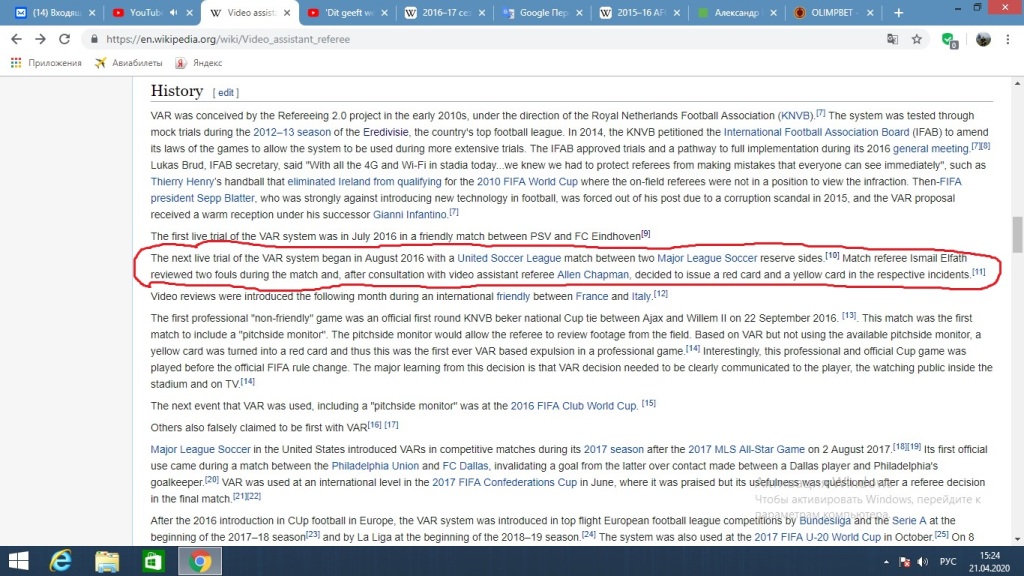The image size is (1024, 576).
Task: Open the 2017 MLS All-Star Game link
Action: click(746, 449)
